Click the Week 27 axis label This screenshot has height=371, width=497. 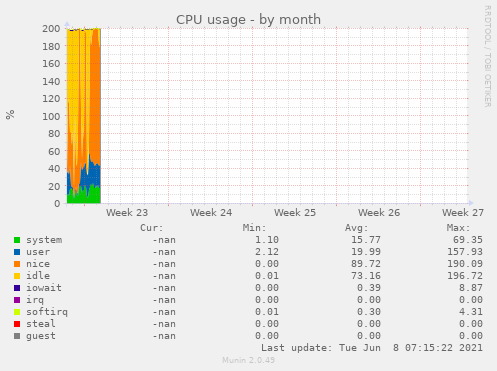pyautogui.click(x=463, y=213)
